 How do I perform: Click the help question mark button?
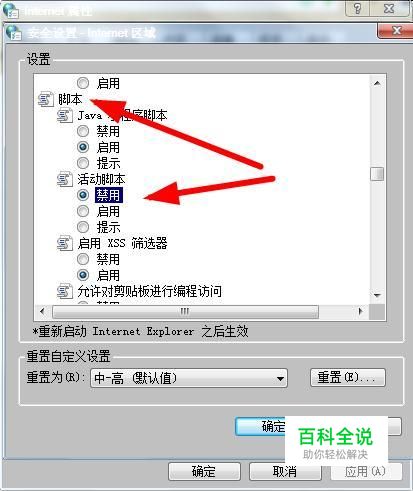[x=358, y=8]
